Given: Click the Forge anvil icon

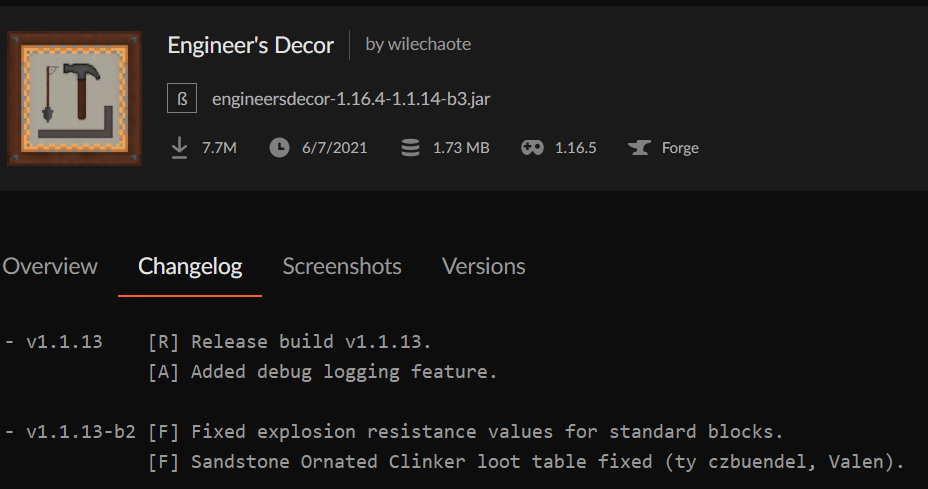Looking at the screenshot, I should point(639,148).
